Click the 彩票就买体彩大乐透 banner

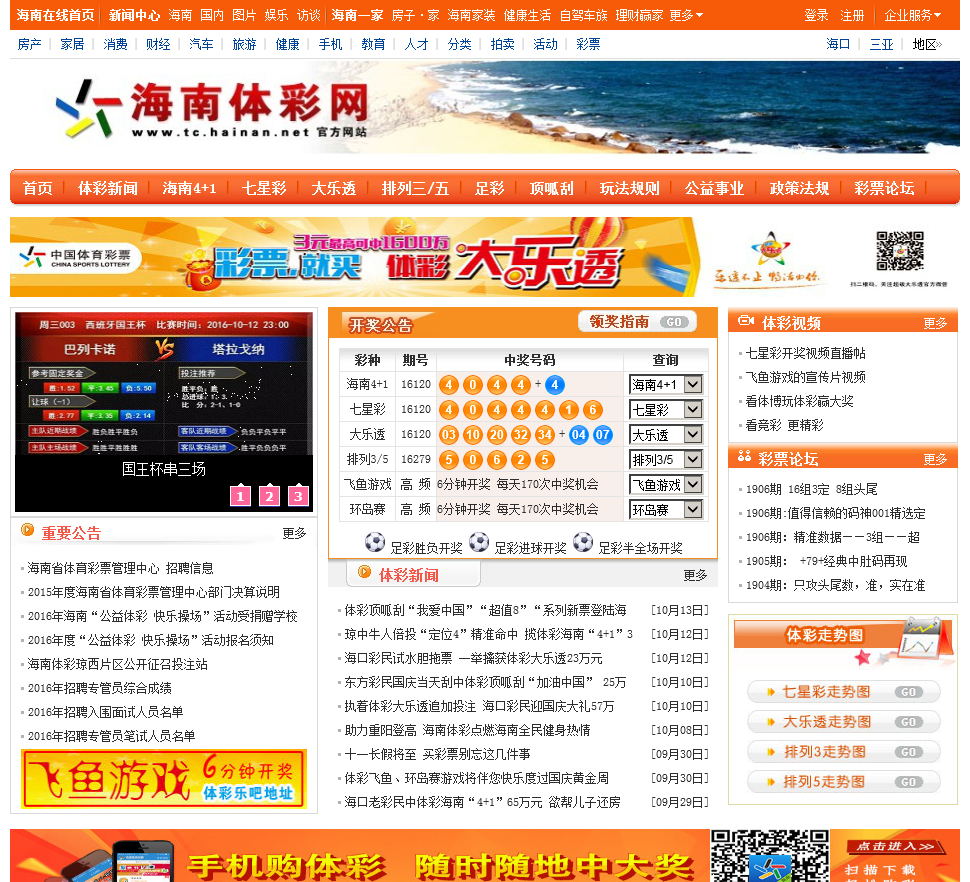354,257
